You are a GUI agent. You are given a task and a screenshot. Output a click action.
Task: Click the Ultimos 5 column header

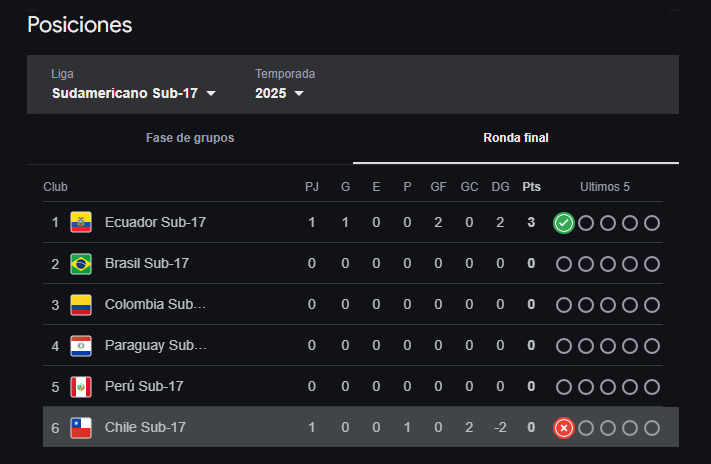coord(605,187)
